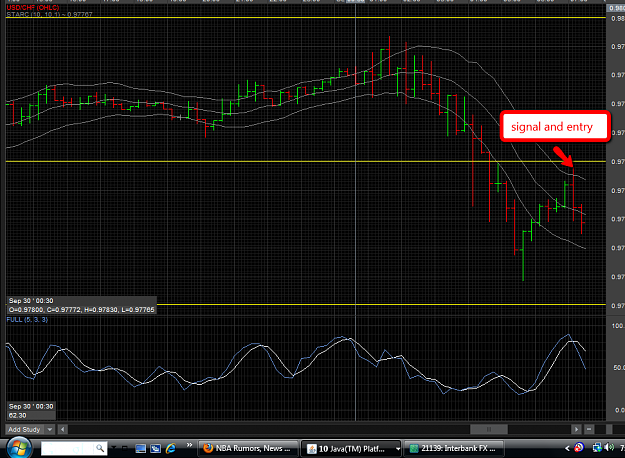
Task: Click the Switch between windows quick launch icon
Action: (155, 448)
